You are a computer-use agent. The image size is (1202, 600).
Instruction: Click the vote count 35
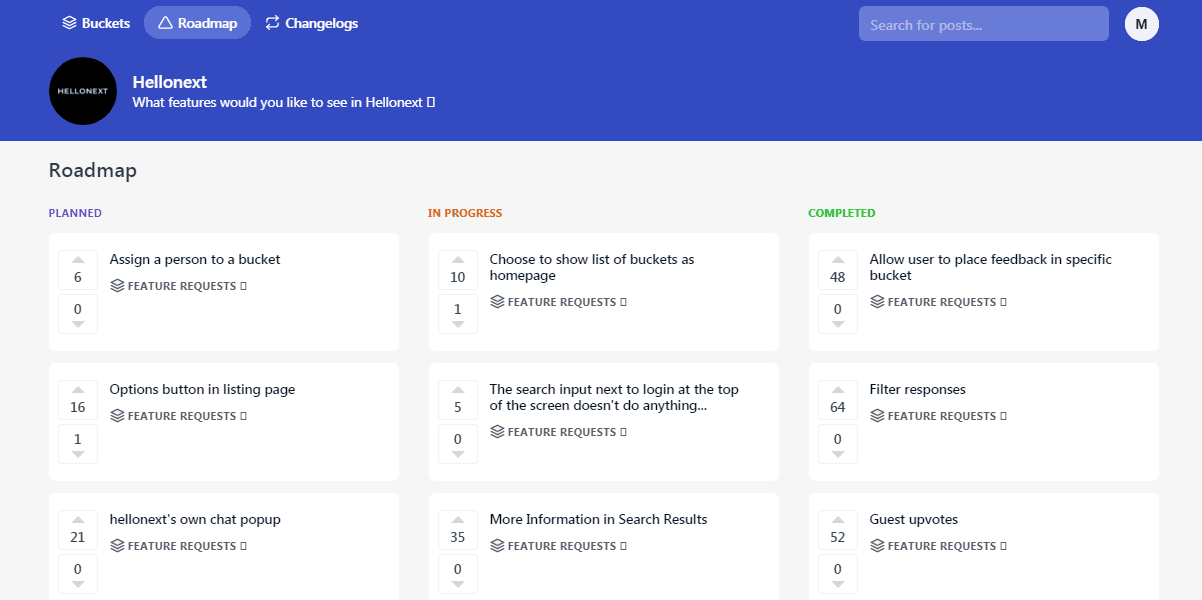point(458,537)
